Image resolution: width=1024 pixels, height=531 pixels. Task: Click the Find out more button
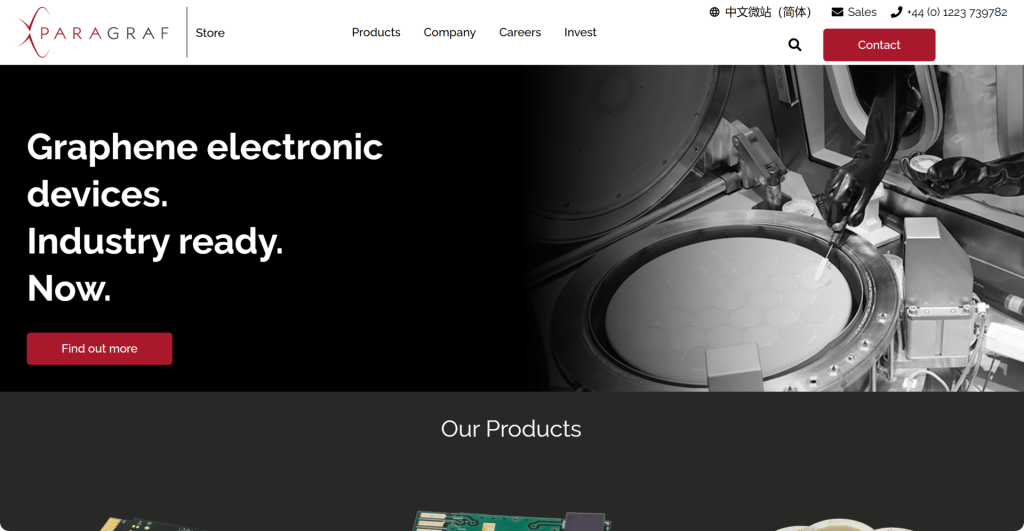(99, 348)
